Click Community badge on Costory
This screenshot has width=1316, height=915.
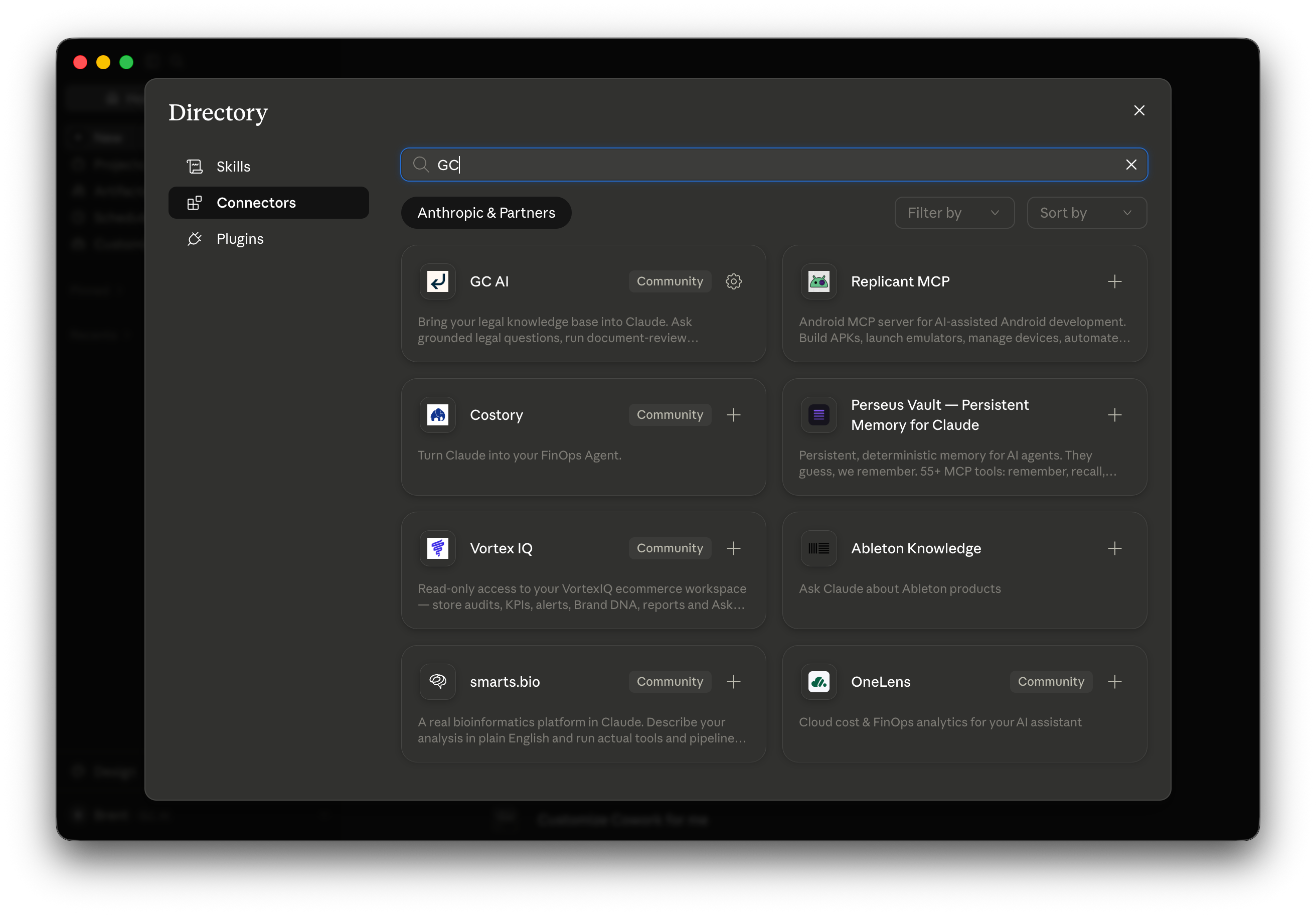pyautogui.click(x=670, y=415)
